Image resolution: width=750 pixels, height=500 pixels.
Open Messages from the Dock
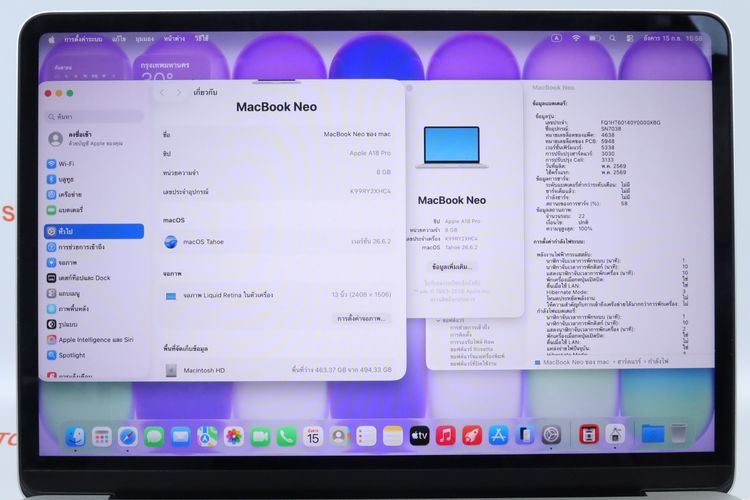point(154,436)
